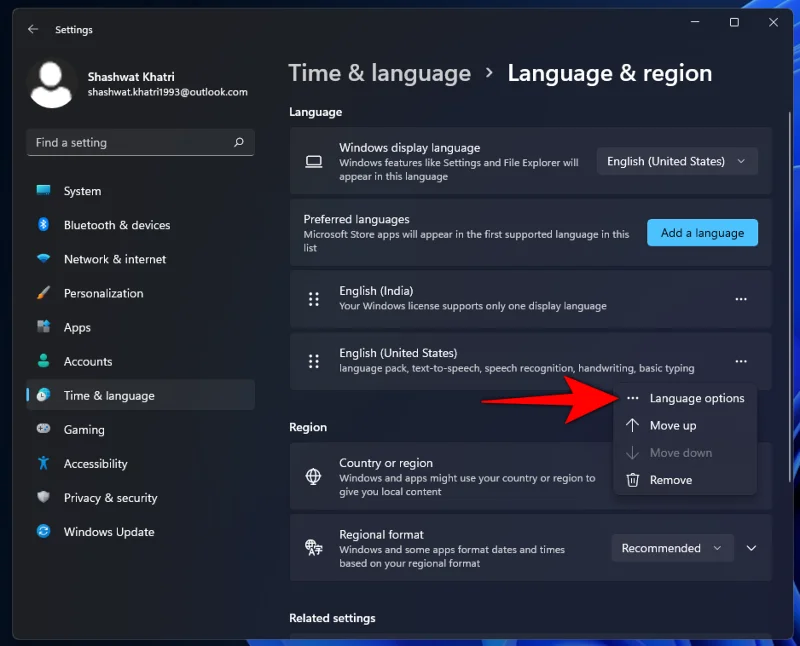The width and height of the screenshot is (800, 646).
Task: Select the Accessibility sidebar icon
Action: (44, 463)
